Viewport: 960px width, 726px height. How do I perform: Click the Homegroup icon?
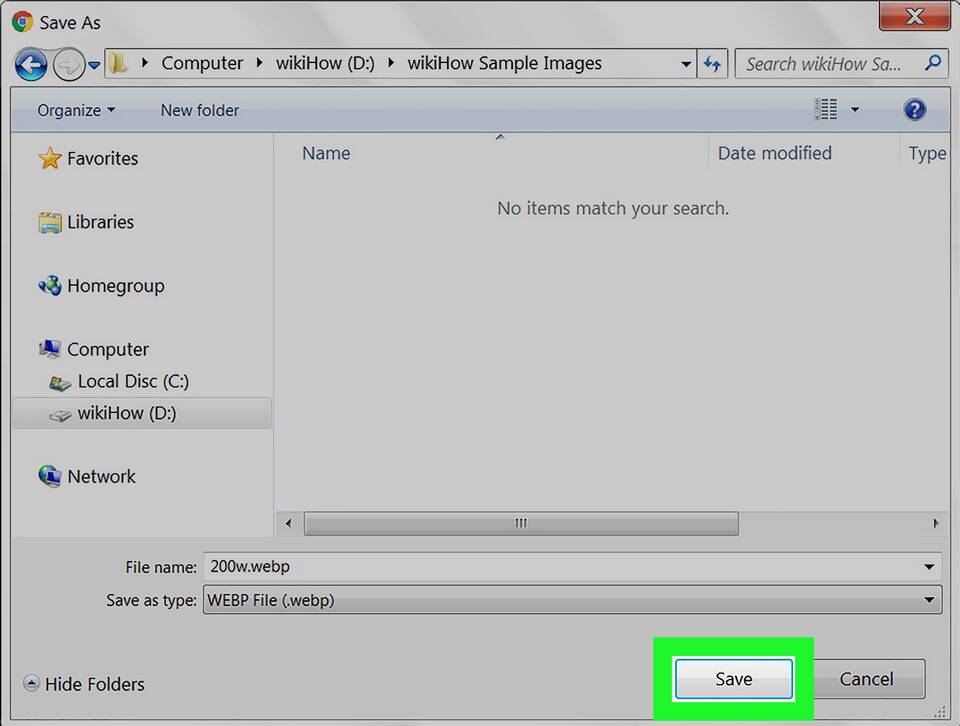point(50,285)
